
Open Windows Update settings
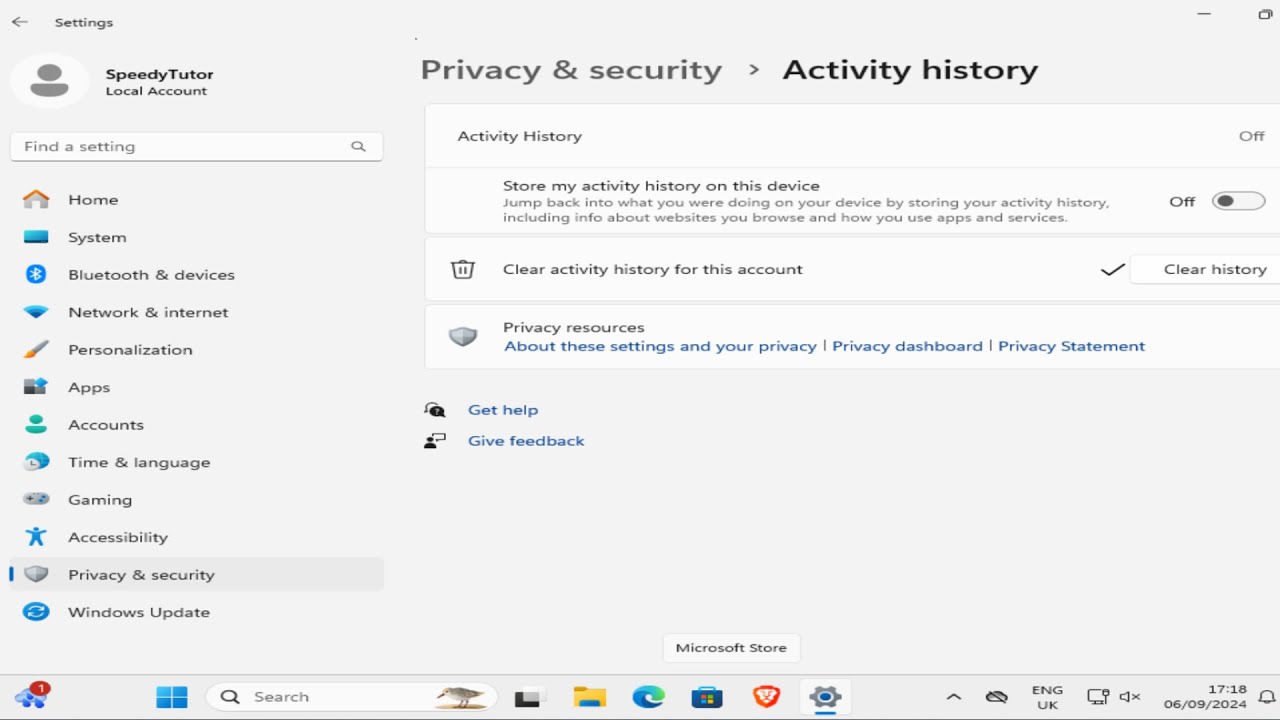pos(197,612)
